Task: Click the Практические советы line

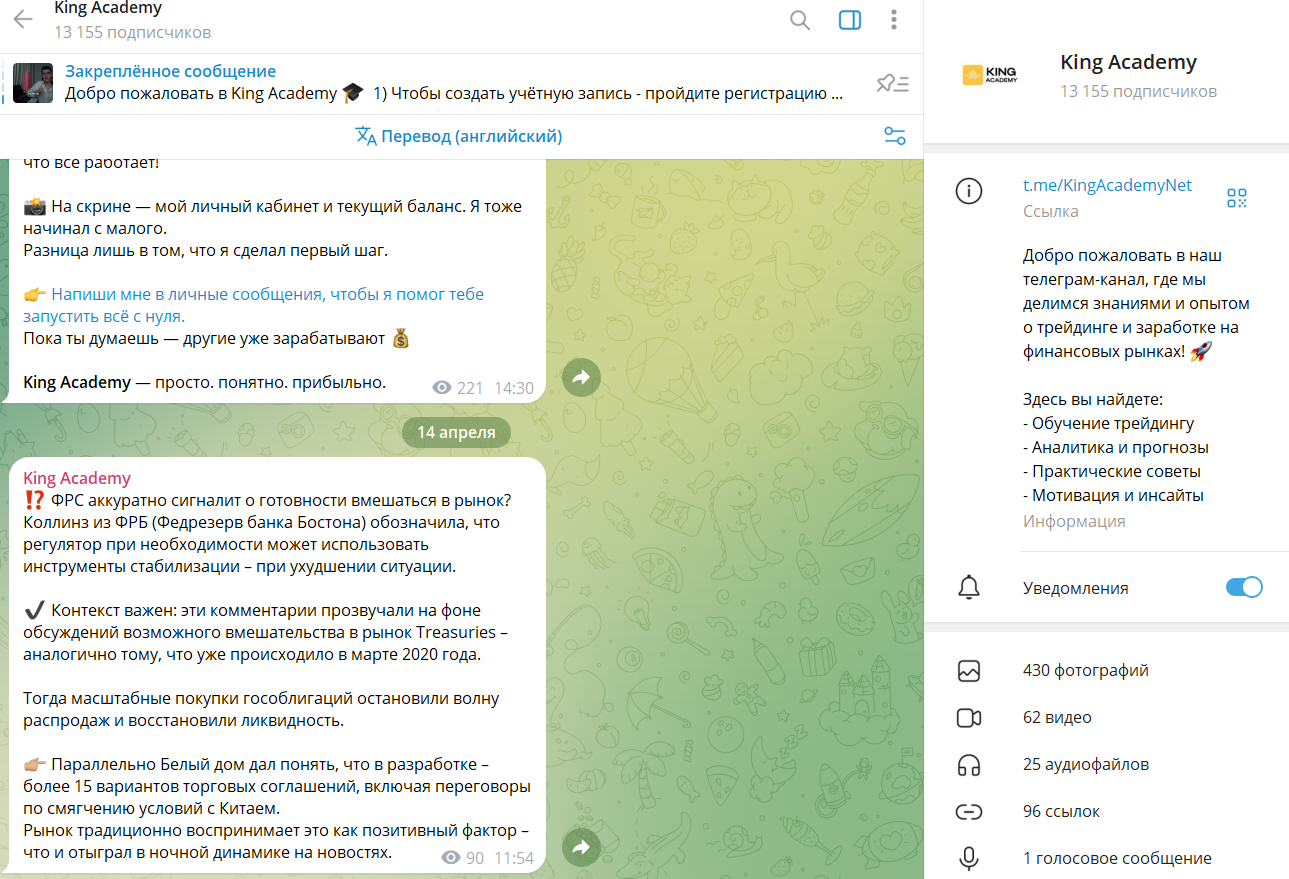Action: (x=1112, y=471)
